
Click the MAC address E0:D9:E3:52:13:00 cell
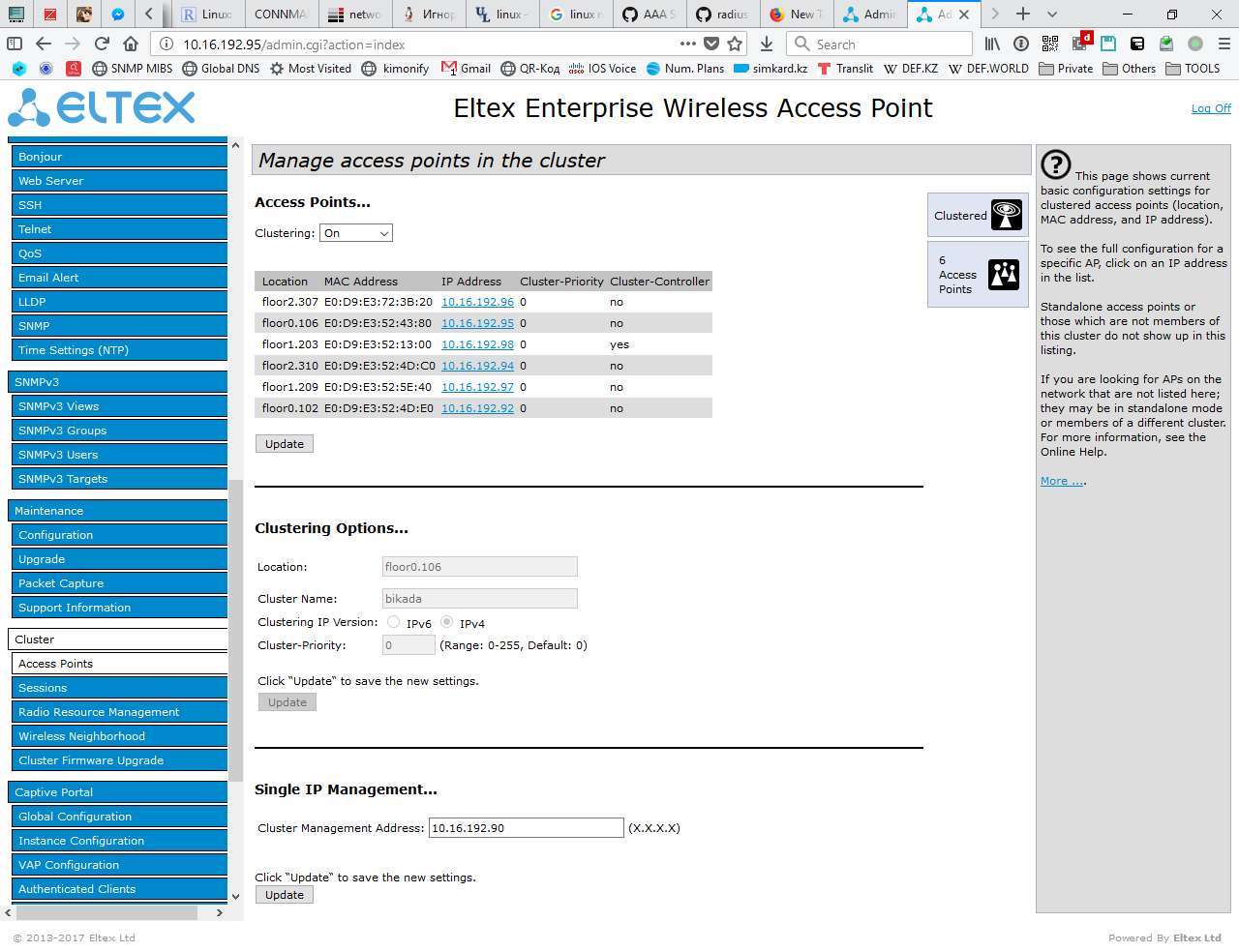coord(378,344)
